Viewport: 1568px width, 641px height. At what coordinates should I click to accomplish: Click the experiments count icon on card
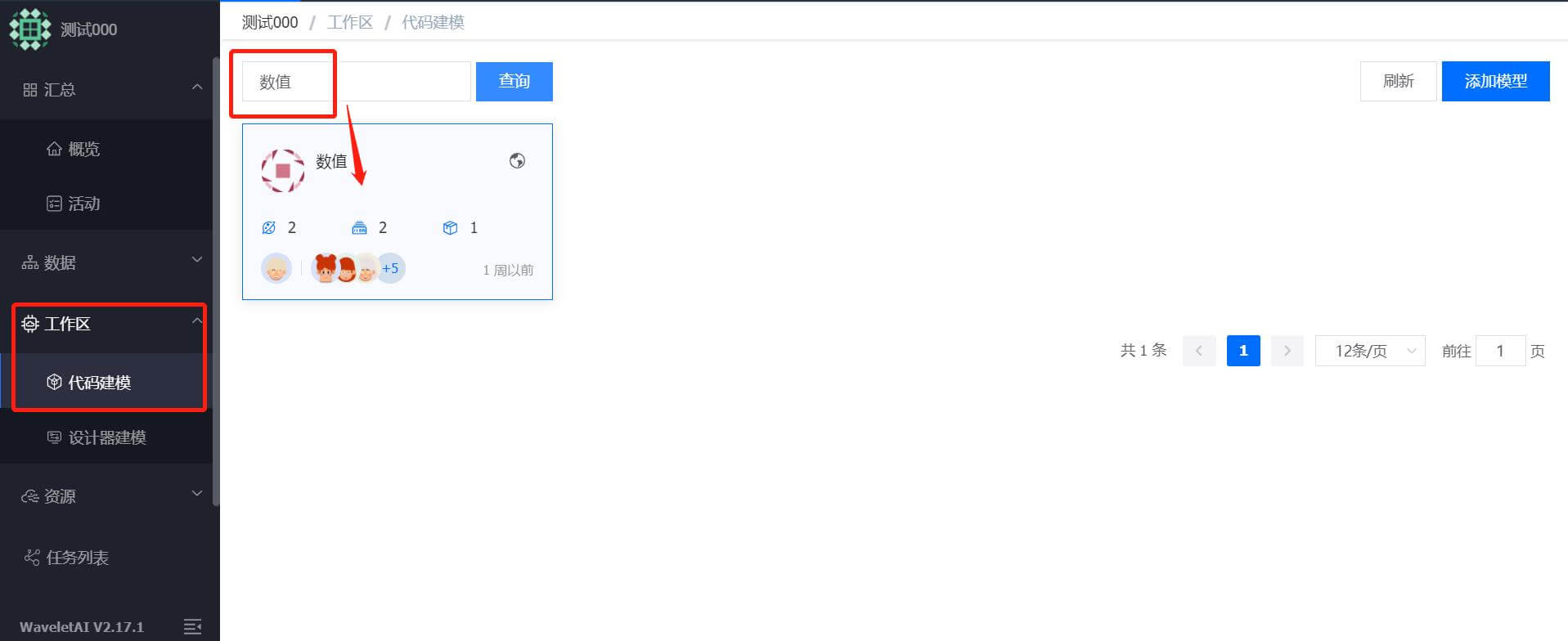(x=268, y=228)
